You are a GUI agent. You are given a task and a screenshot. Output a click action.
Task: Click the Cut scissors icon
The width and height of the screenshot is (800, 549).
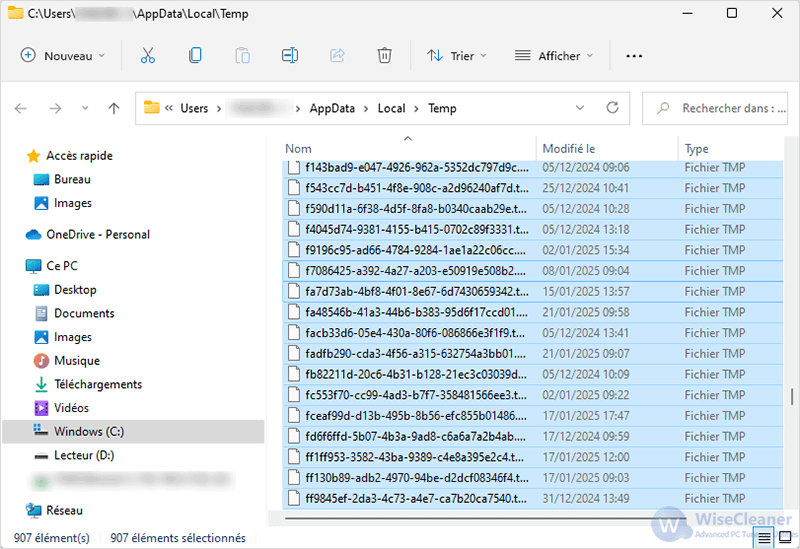(147, 55)
